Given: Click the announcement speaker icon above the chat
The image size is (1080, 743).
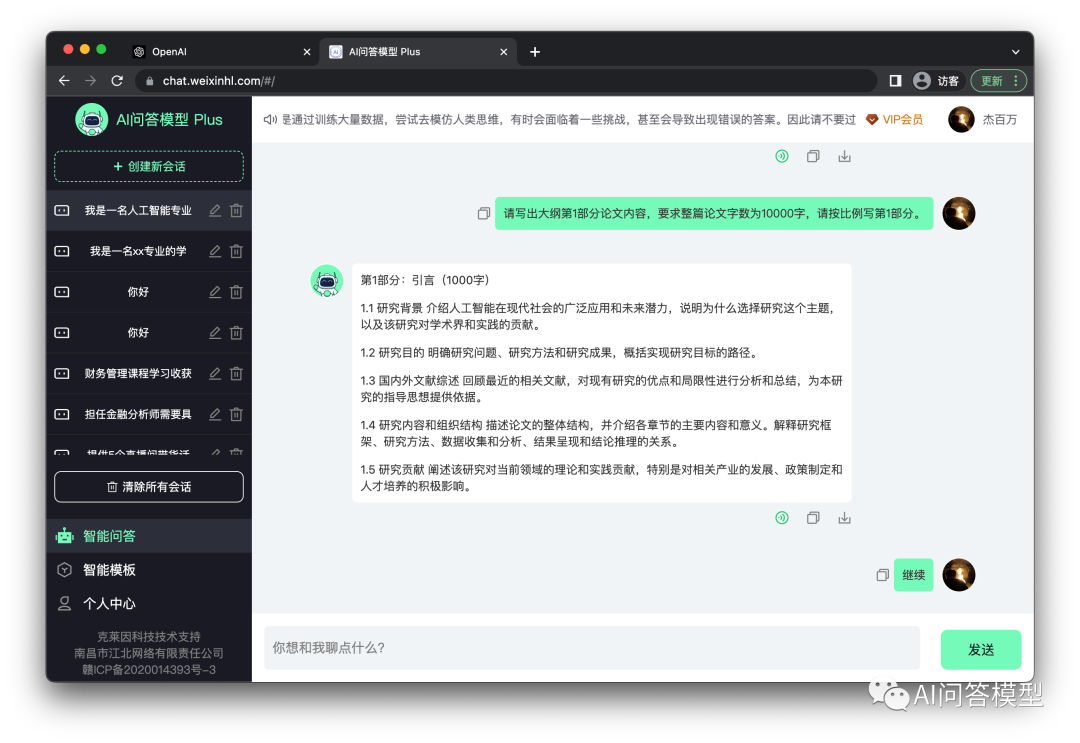Looking at the screenshot, I should pyautogui.click(x=271, y=118).
